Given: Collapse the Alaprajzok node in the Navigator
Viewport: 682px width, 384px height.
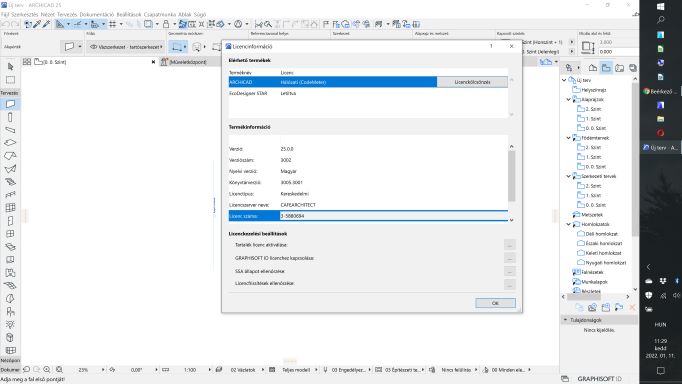Looking at the screenshot, I should (x=568, y=100).
